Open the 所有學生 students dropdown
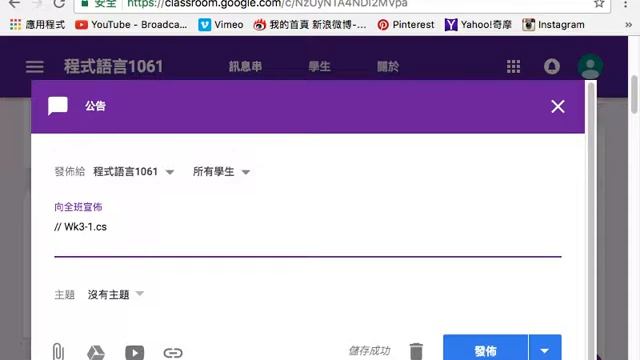640x360 pixels. (x=221, y=171)
